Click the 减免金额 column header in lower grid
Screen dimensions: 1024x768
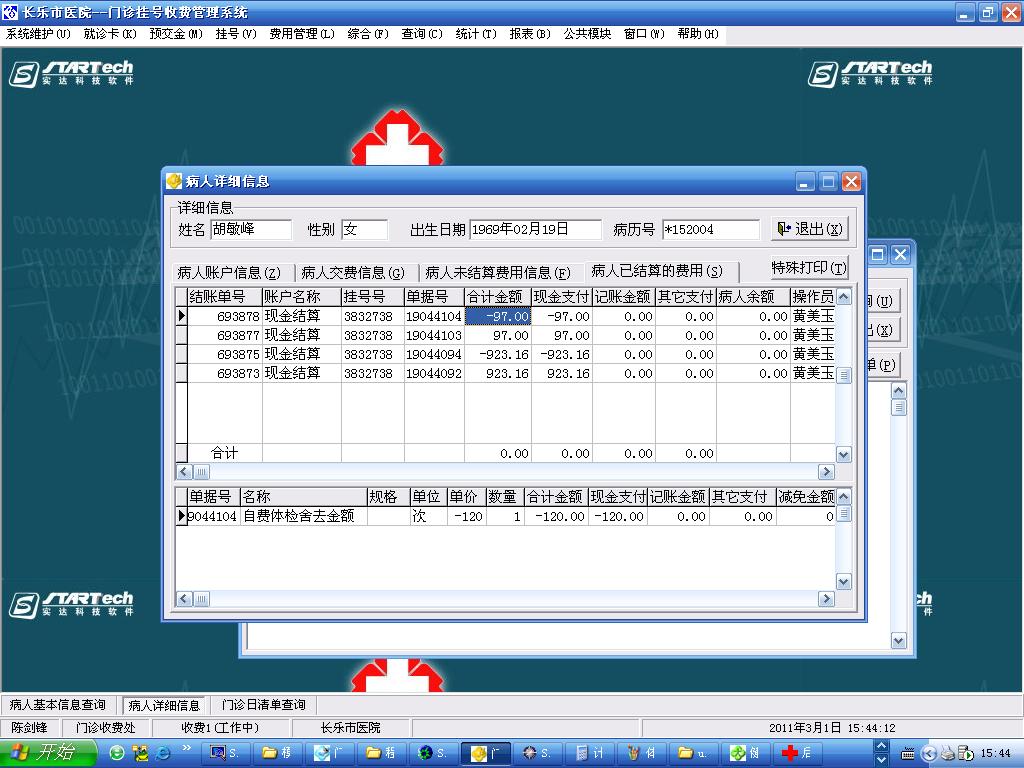(806, 497)
